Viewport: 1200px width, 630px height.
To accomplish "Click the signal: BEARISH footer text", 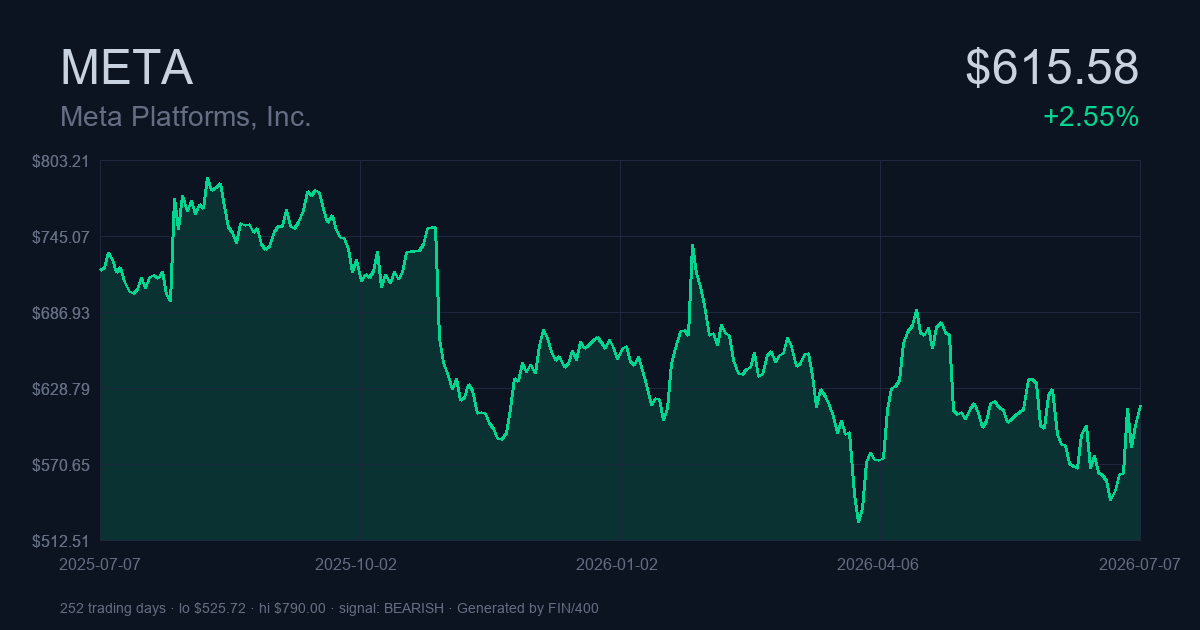I will coord(391,608).
